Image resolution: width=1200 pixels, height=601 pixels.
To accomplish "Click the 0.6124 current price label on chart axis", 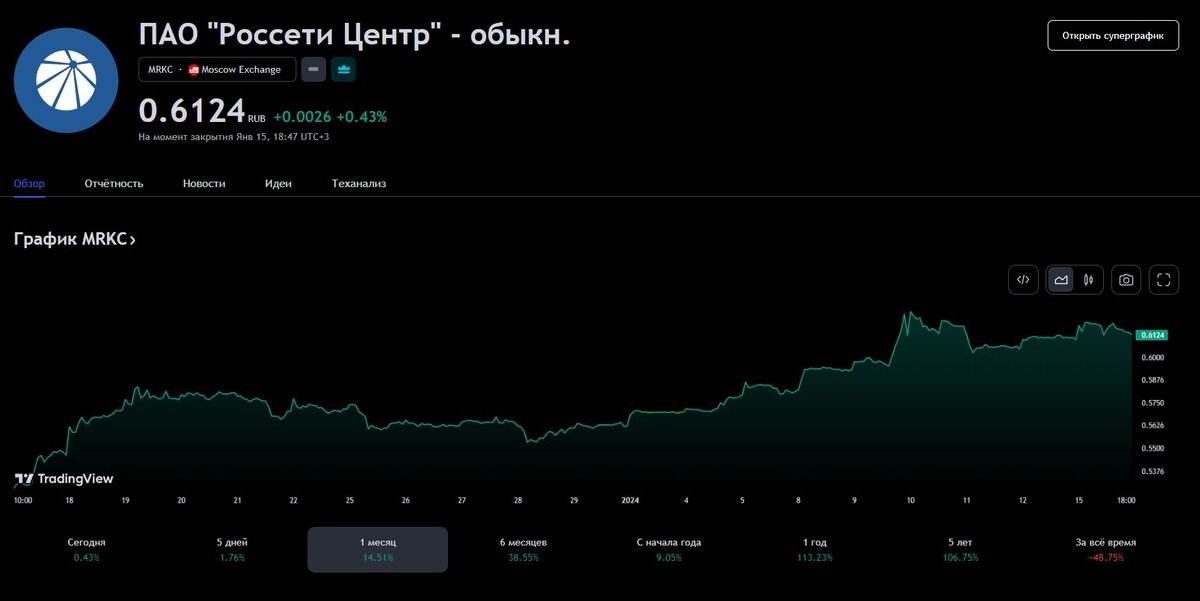I will click(x=1153, y=335).
